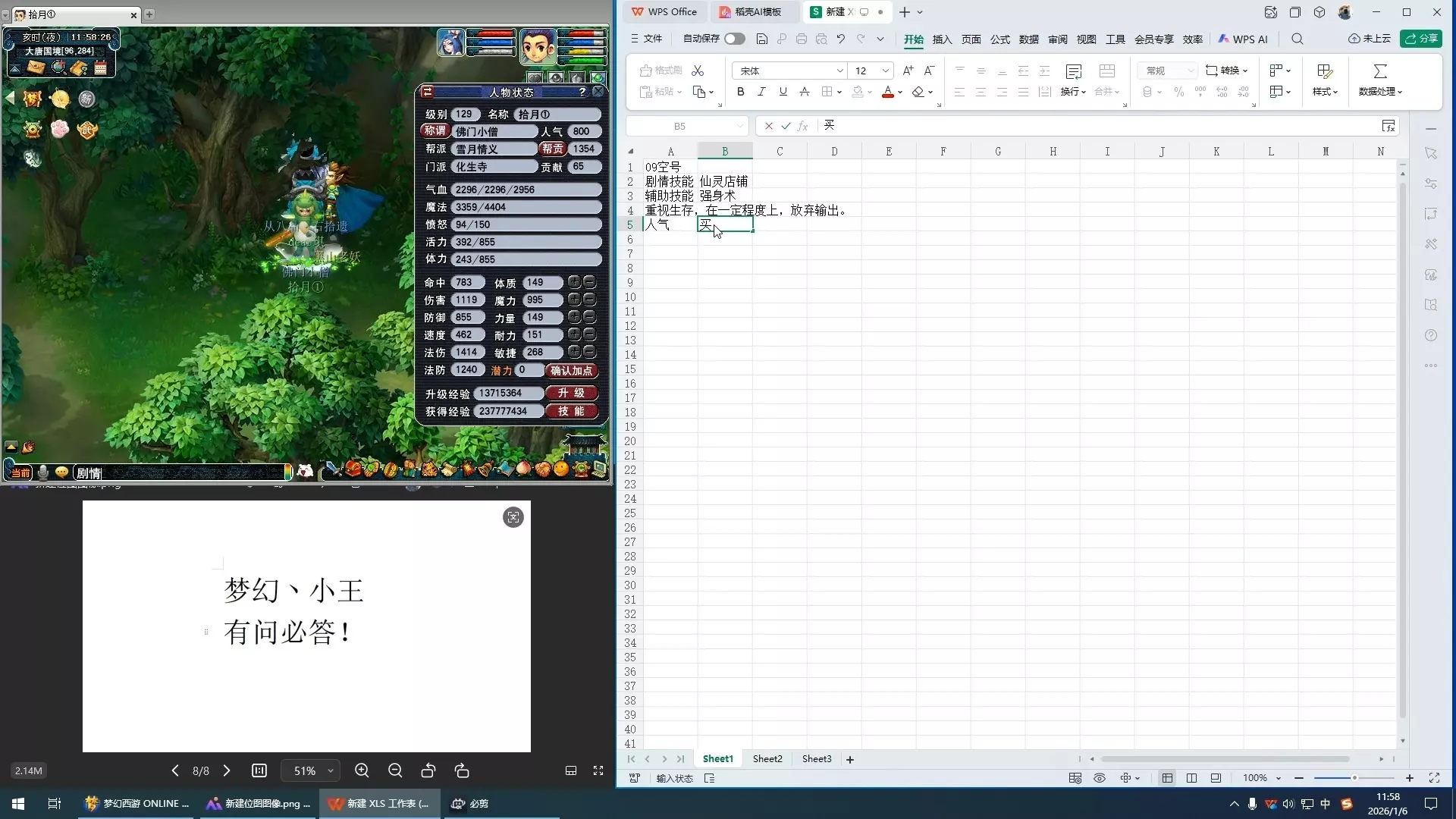Click the insert function fx icon
The image size is (1456, 819).
[x=803, y=126]
